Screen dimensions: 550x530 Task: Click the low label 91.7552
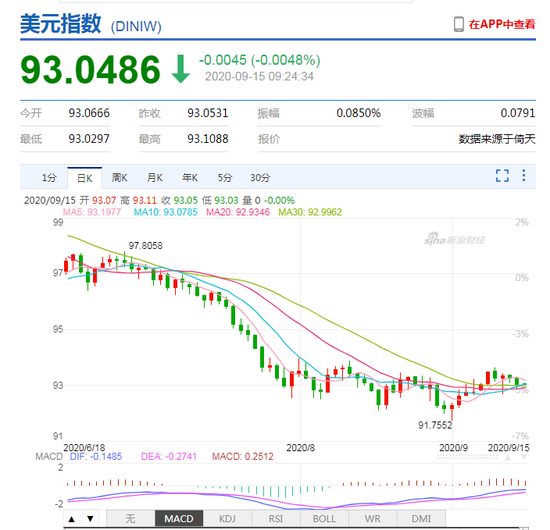(435, 425)
